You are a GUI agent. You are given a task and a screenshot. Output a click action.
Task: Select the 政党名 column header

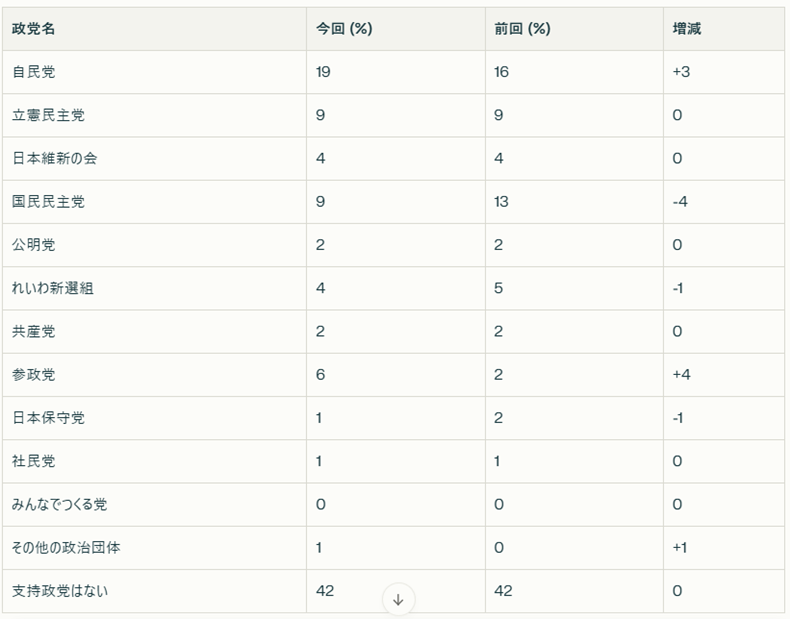[x=154, y=29]
